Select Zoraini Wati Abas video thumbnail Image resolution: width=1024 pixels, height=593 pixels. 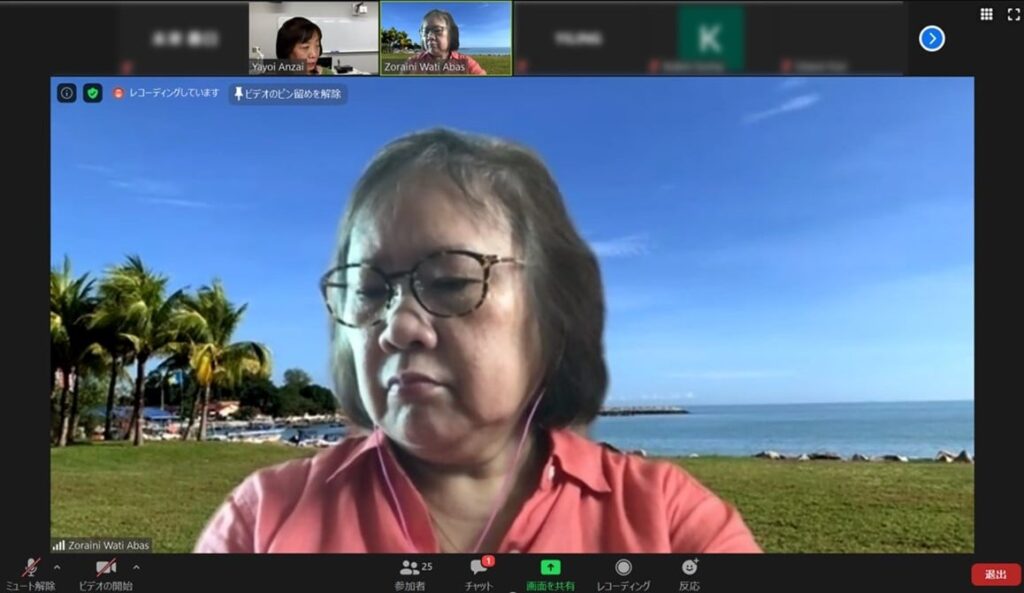point(446,38)
